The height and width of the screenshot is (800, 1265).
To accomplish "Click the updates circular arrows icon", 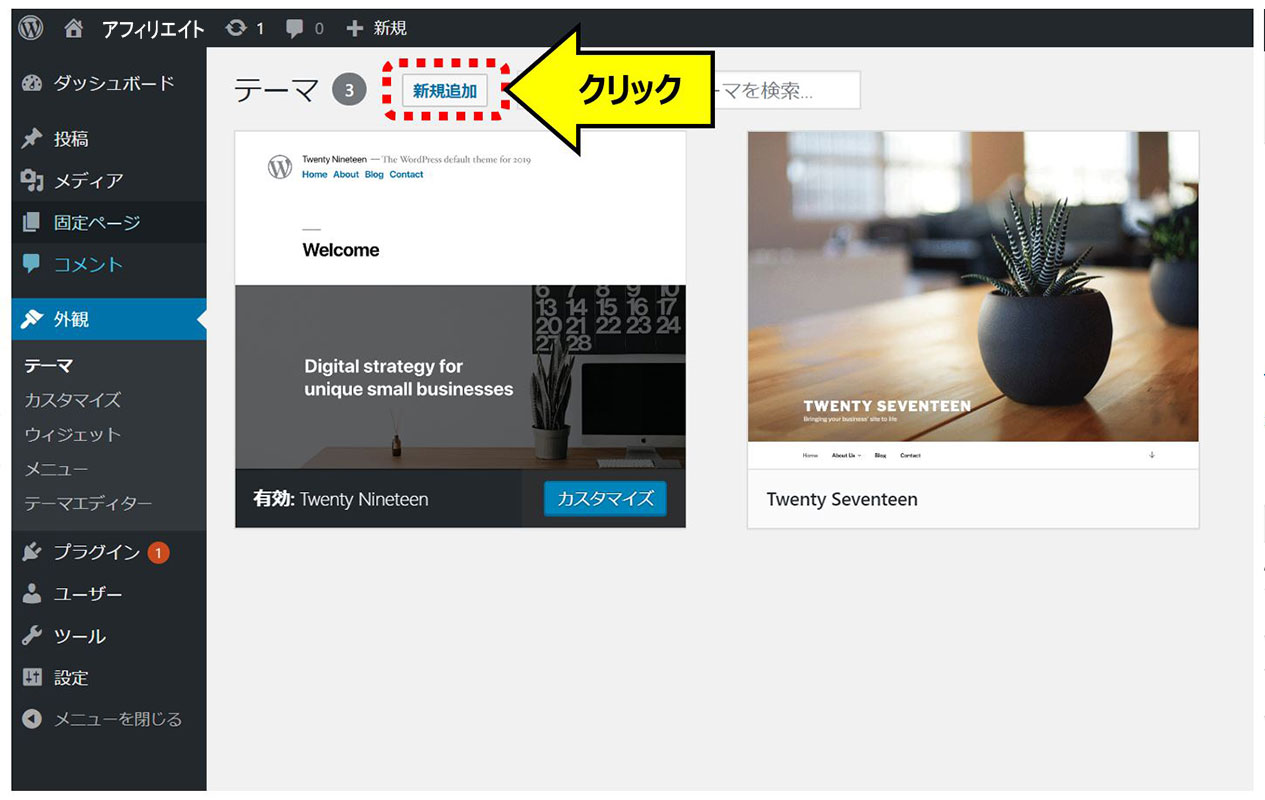I will point(236,28).
